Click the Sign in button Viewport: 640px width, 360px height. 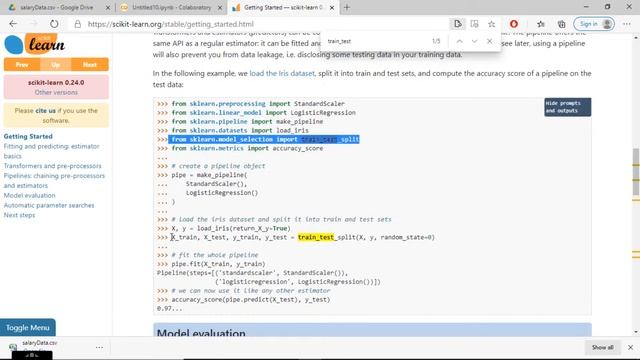coord(594,24)
